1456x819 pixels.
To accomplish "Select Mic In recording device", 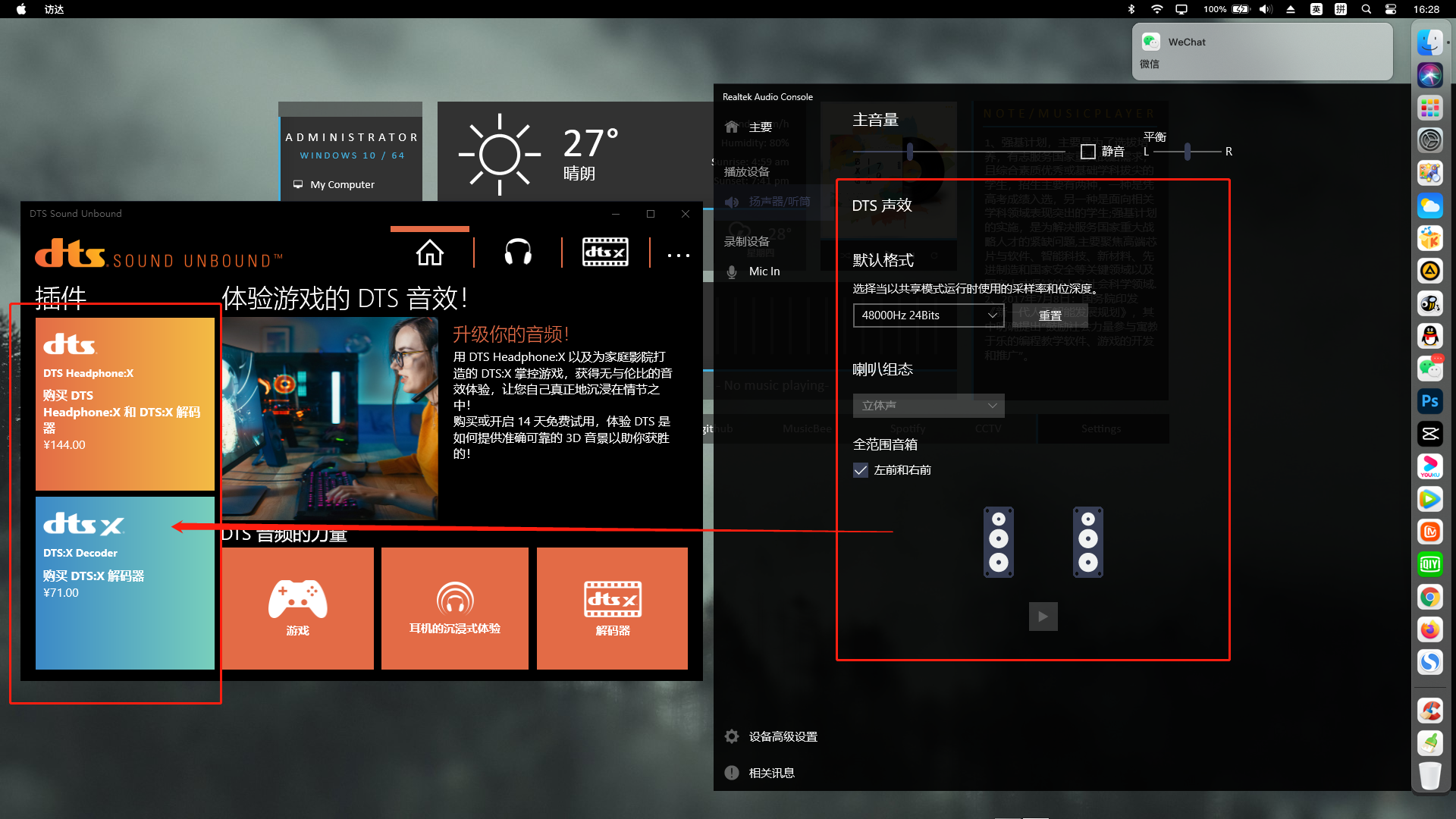I will 764,271.
